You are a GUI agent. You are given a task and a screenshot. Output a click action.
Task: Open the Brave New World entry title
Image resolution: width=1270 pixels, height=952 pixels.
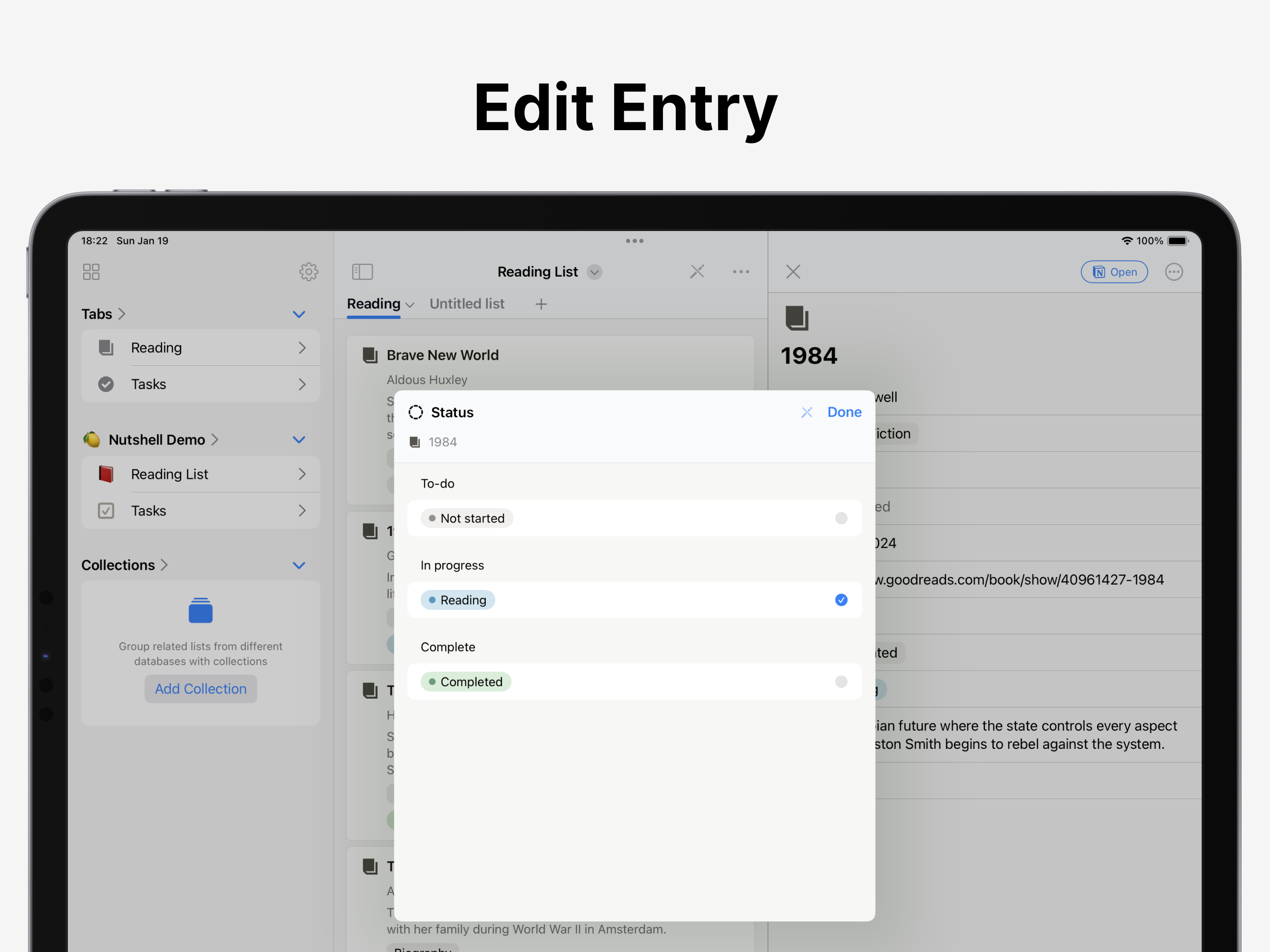(x=443, y=356)
